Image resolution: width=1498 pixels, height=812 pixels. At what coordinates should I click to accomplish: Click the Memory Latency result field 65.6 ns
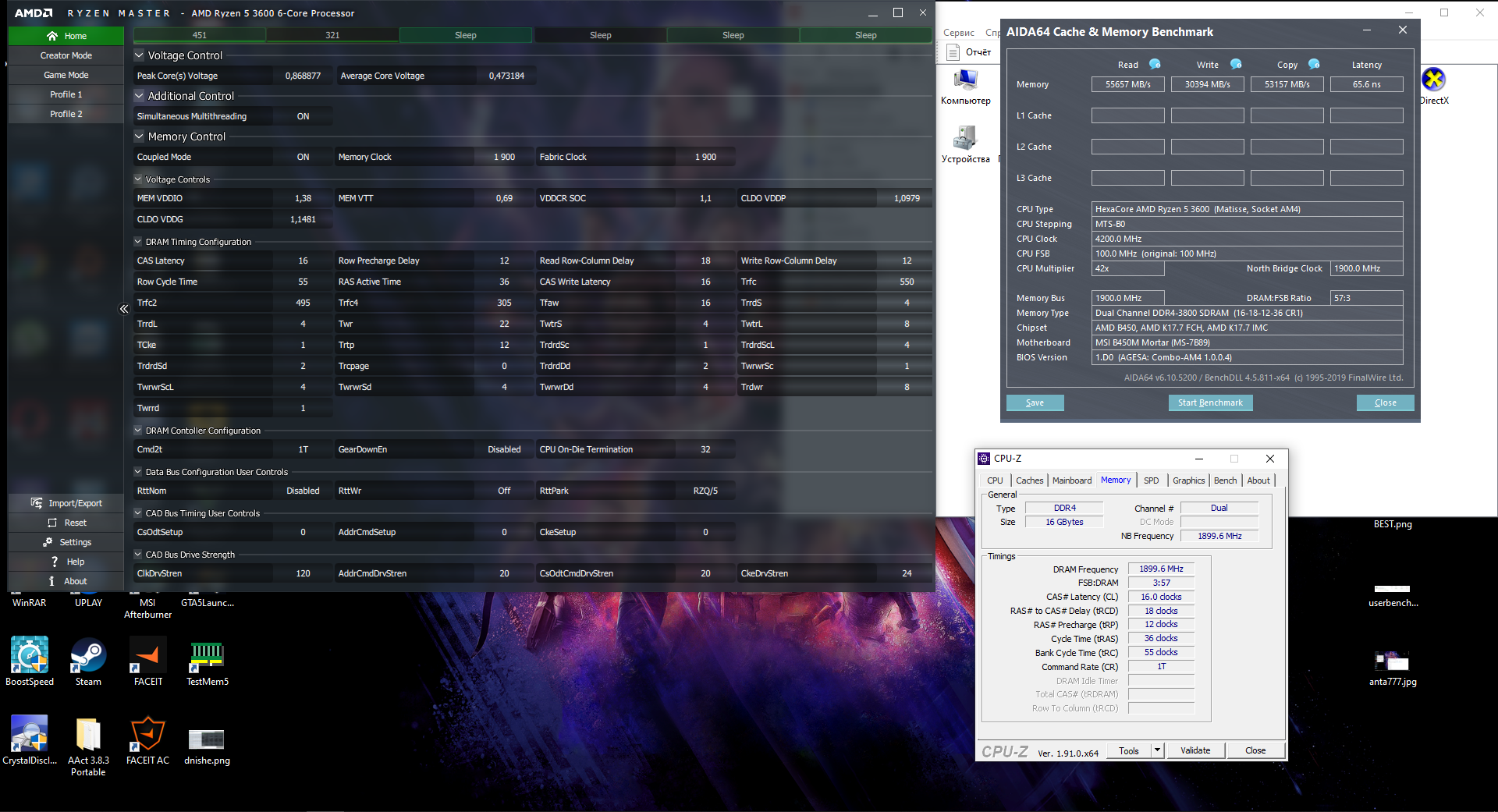[1366, 84]
